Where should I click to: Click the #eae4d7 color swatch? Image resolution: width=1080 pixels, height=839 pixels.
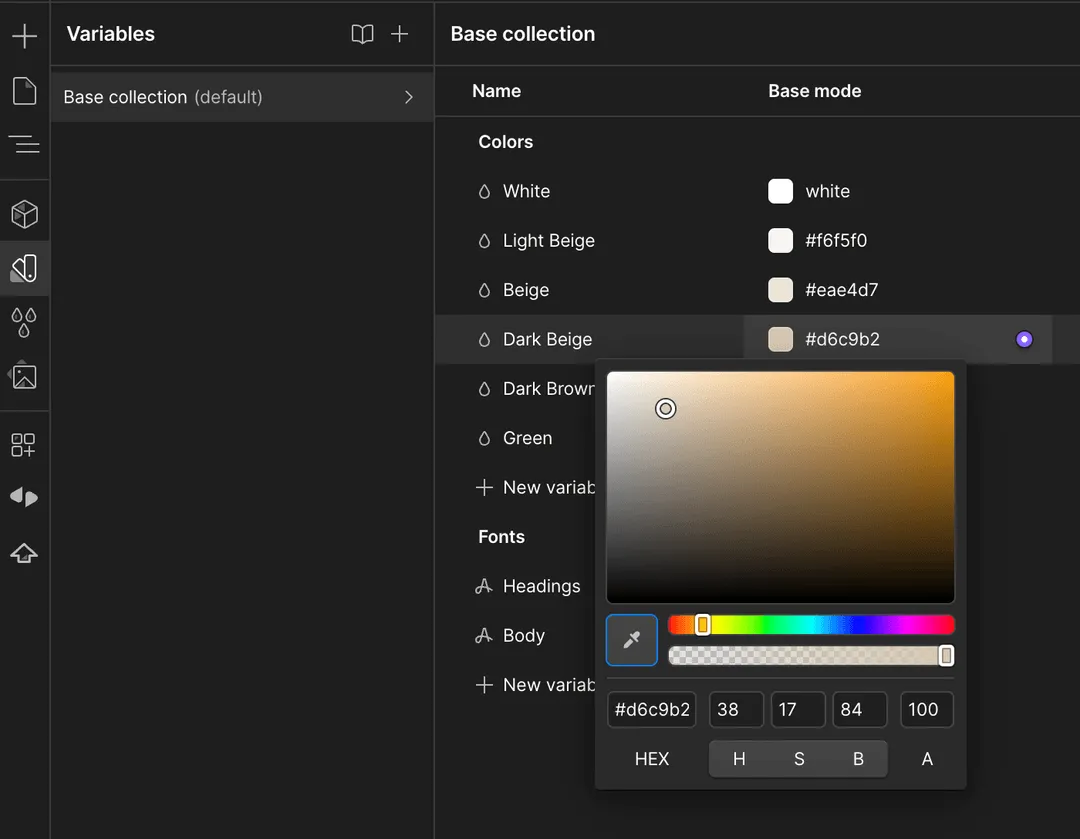(x=780, y=290)
